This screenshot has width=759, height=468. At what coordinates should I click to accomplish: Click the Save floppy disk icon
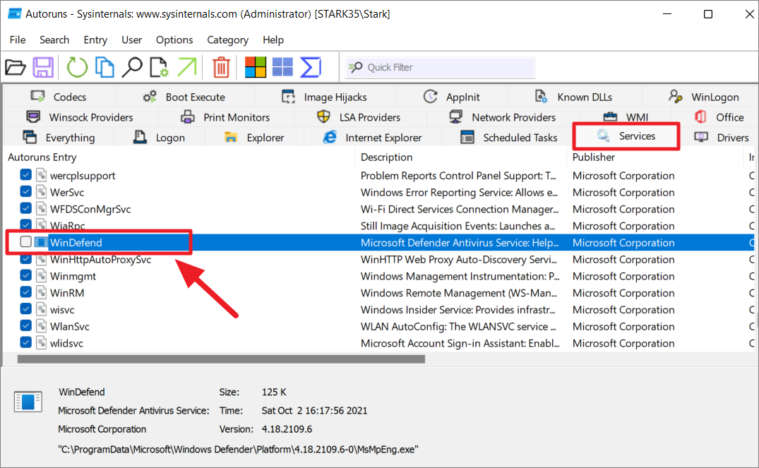43,67
